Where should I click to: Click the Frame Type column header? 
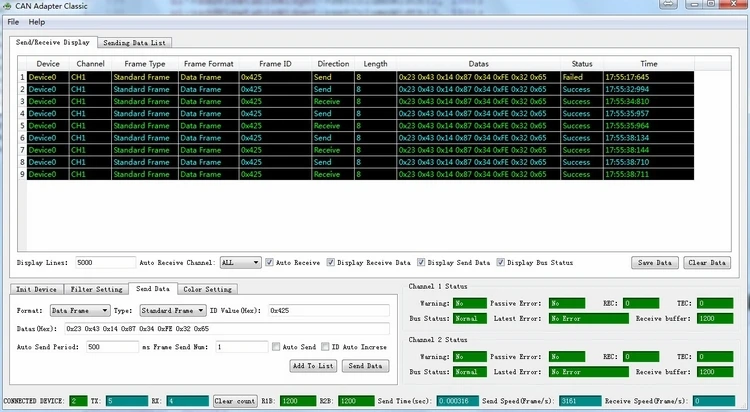tap(145, 64)
